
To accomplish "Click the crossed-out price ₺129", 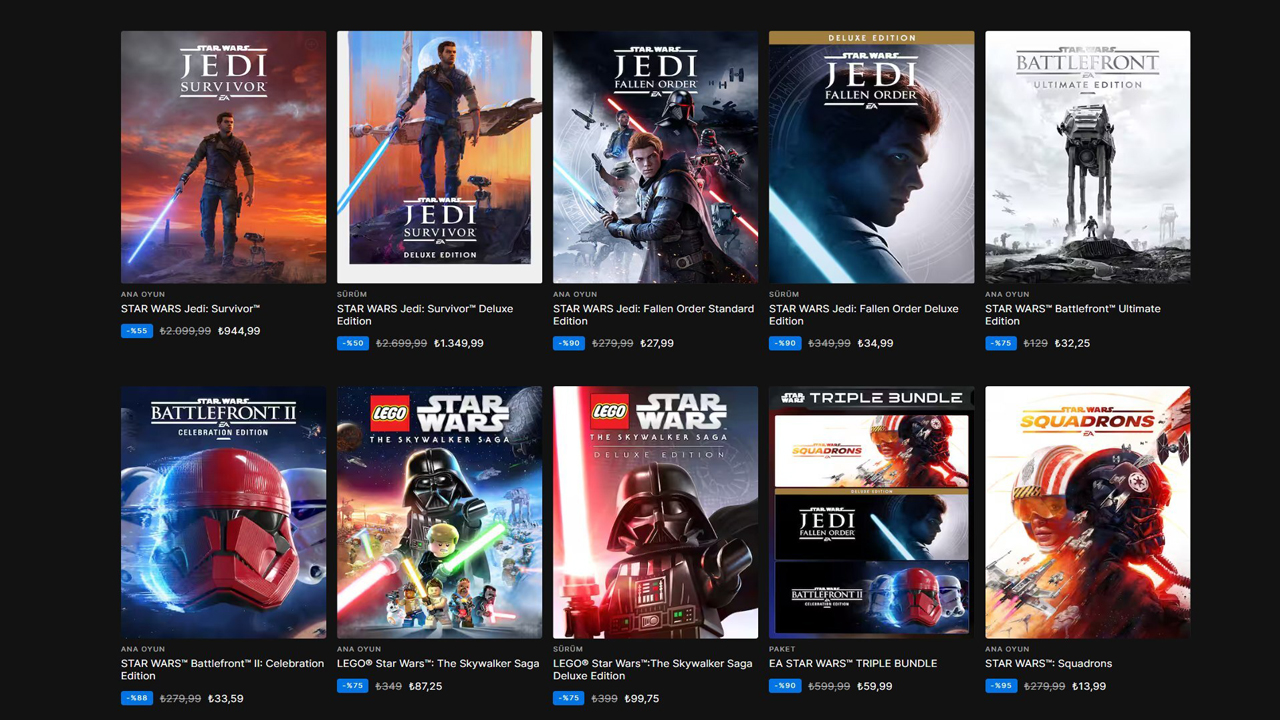I will coord(1036,343).
